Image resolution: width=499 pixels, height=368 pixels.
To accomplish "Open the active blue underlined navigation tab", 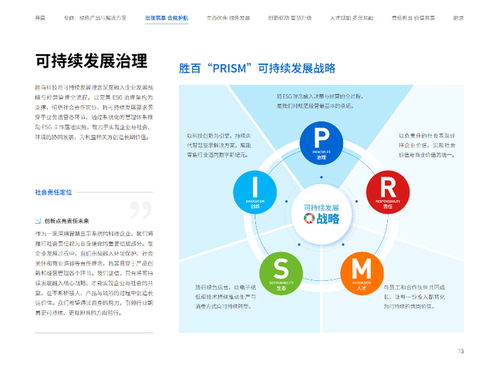I will pos(167,18).
